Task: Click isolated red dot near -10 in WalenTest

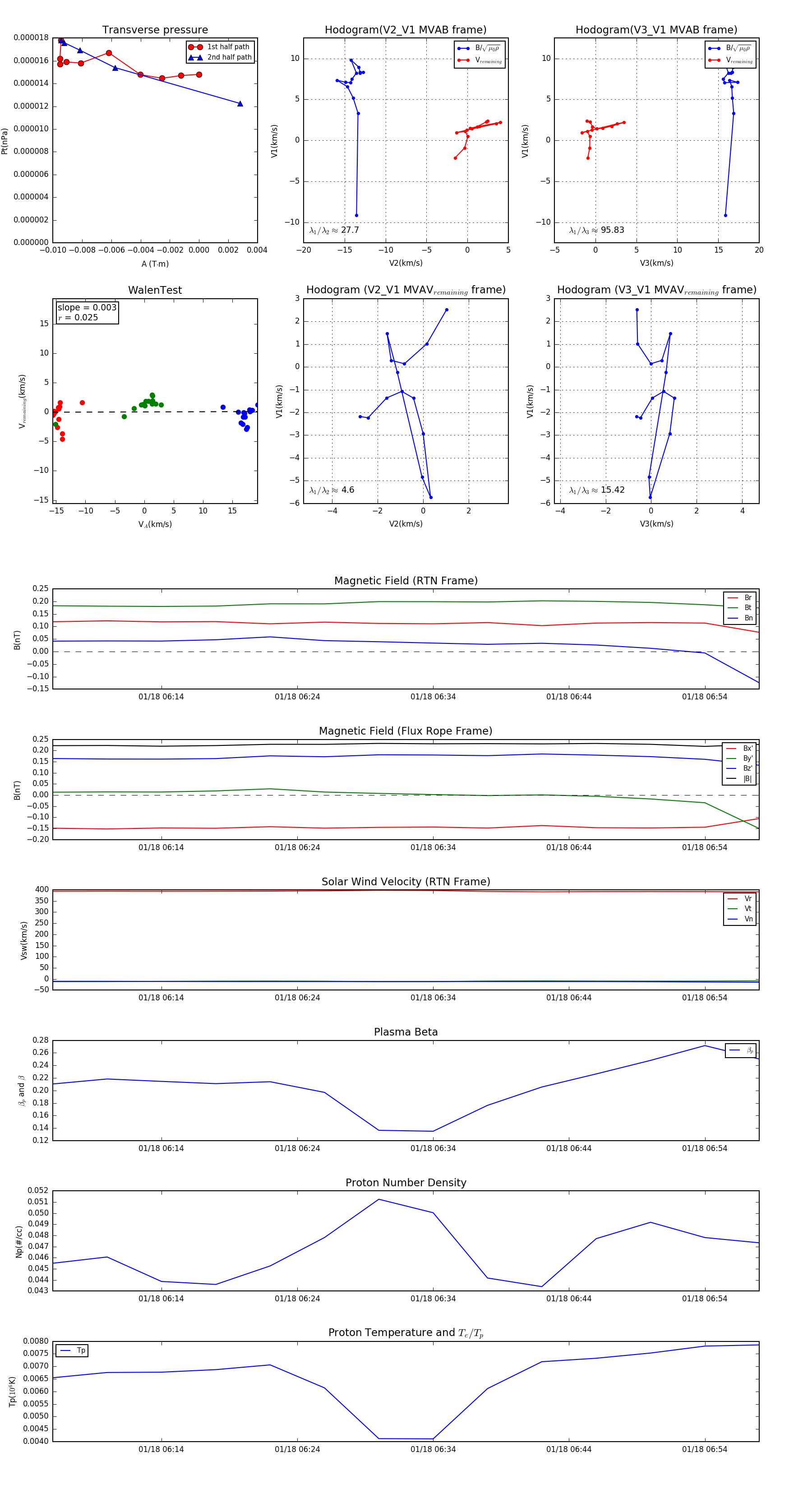Action: (x=82, y=403)
